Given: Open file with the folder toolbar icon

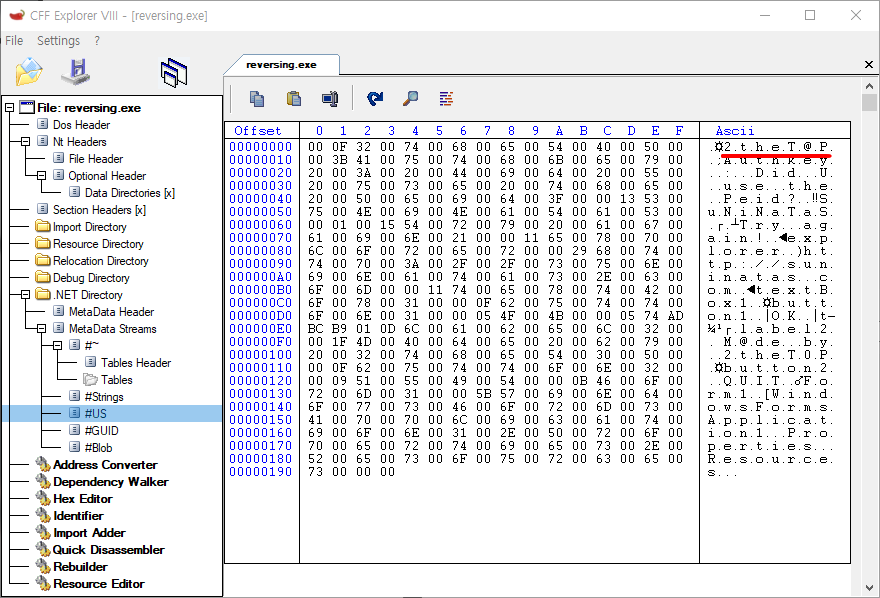Looking at the screenshot, I should pos(29,72).
